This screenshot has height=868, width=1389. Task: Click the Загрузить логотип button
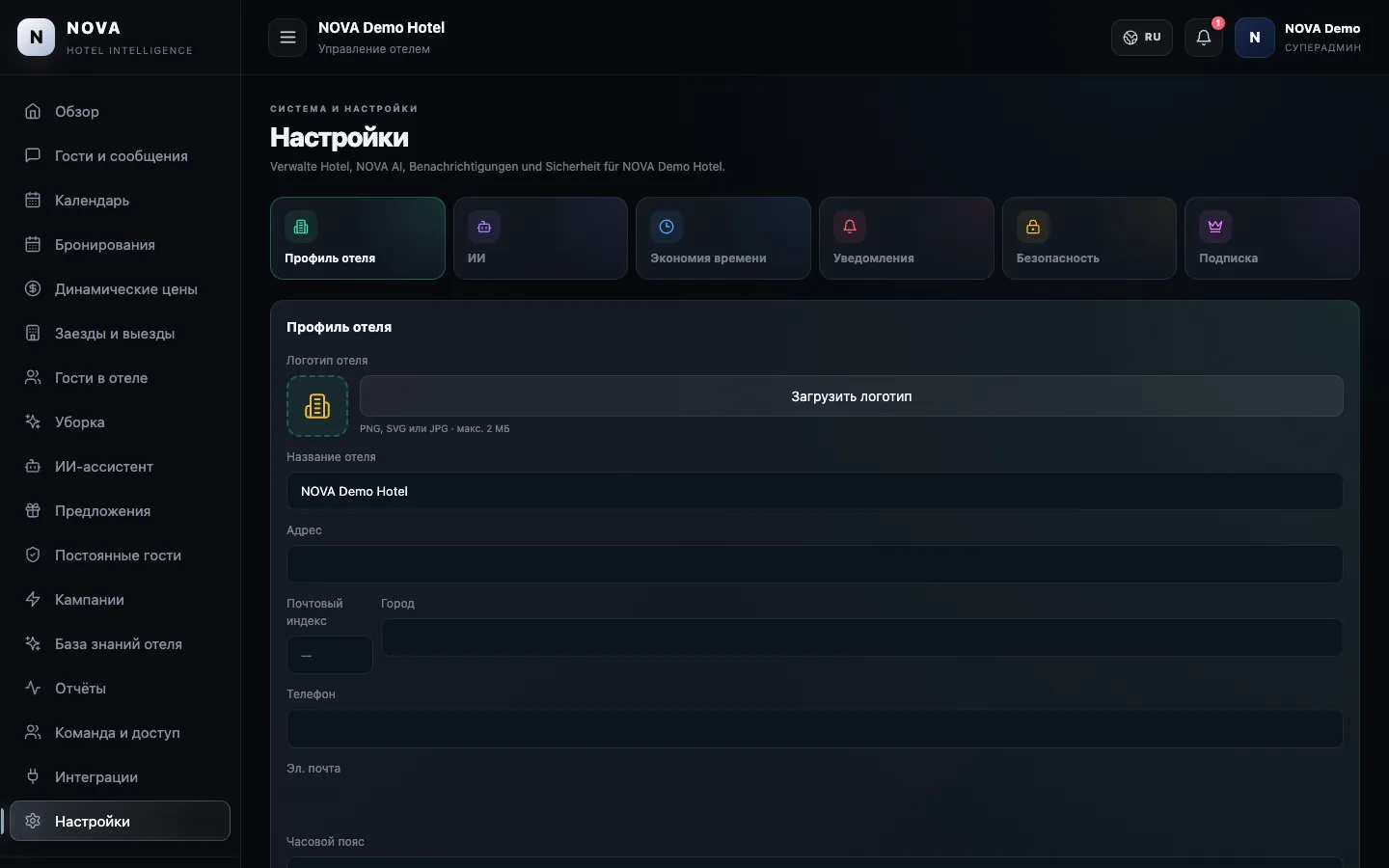coord(852,396)
